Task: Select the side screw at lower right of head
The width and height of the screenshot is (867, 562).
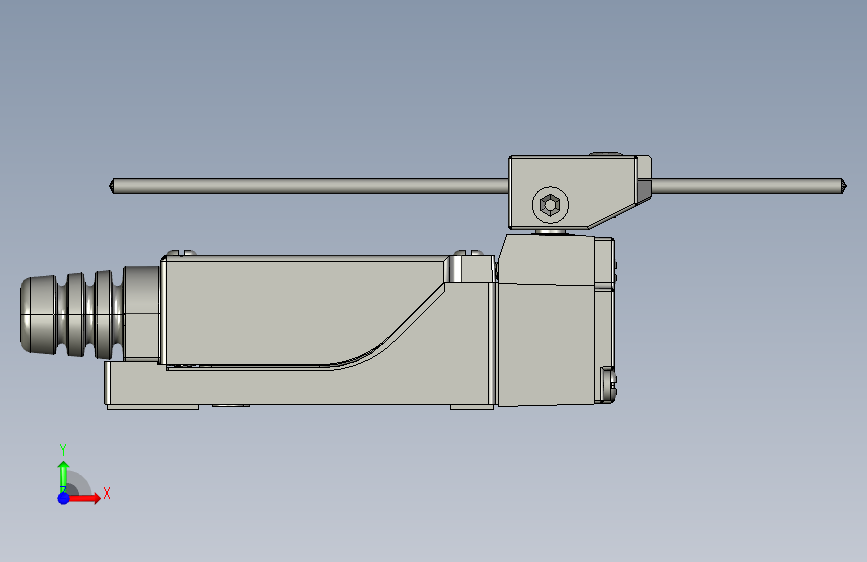Action: [608, 384]
